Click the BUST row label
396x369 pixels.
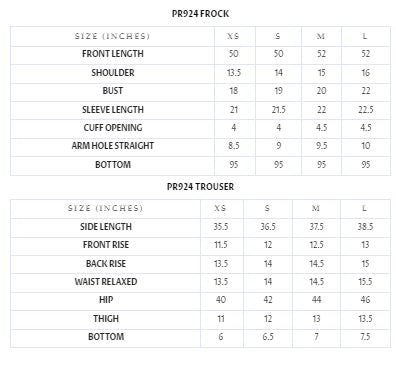pyautogui.click(x=113, y=91)
